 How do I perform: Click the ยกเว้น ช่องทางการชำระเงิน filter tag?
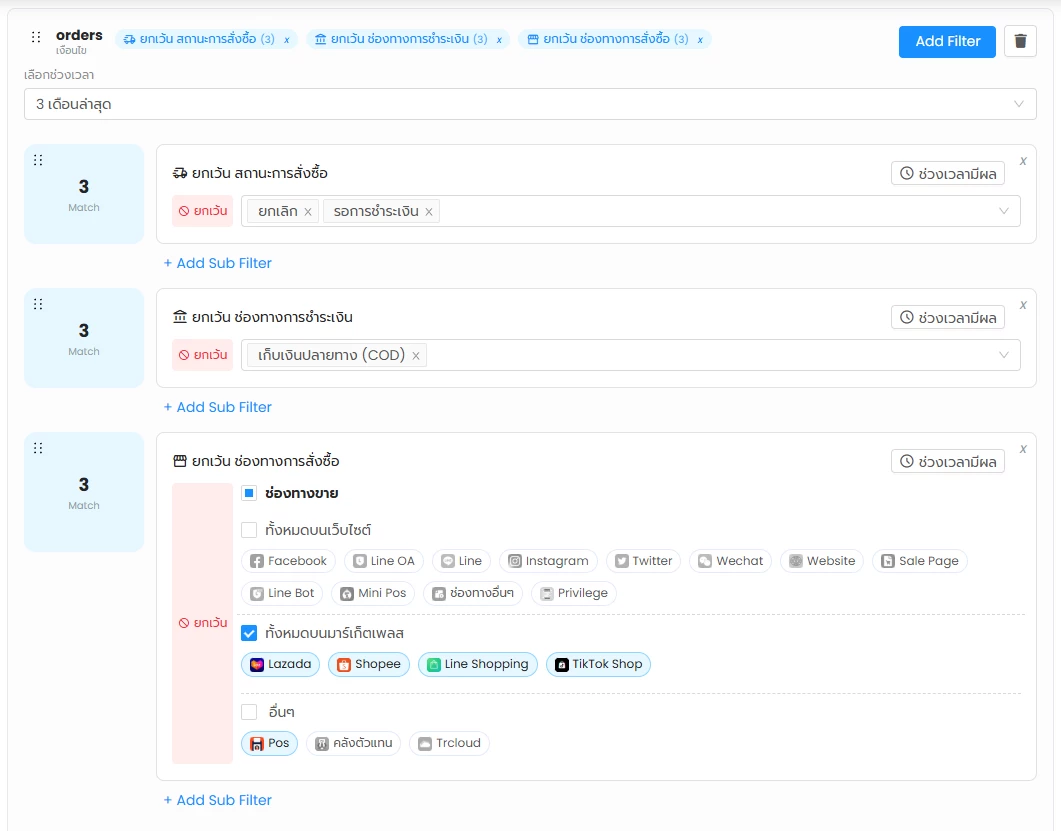[x=400, y=39]
